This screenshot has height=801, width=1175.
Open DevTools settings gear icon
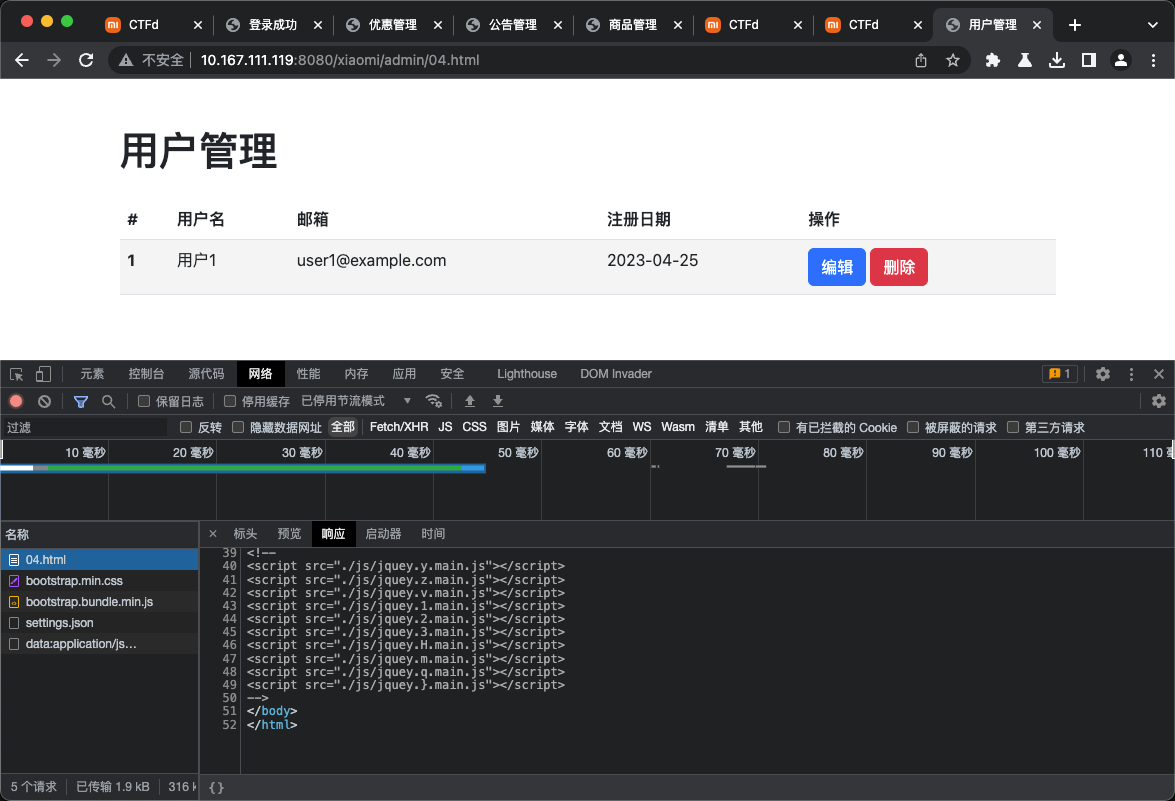click(x=1102, y=373)
